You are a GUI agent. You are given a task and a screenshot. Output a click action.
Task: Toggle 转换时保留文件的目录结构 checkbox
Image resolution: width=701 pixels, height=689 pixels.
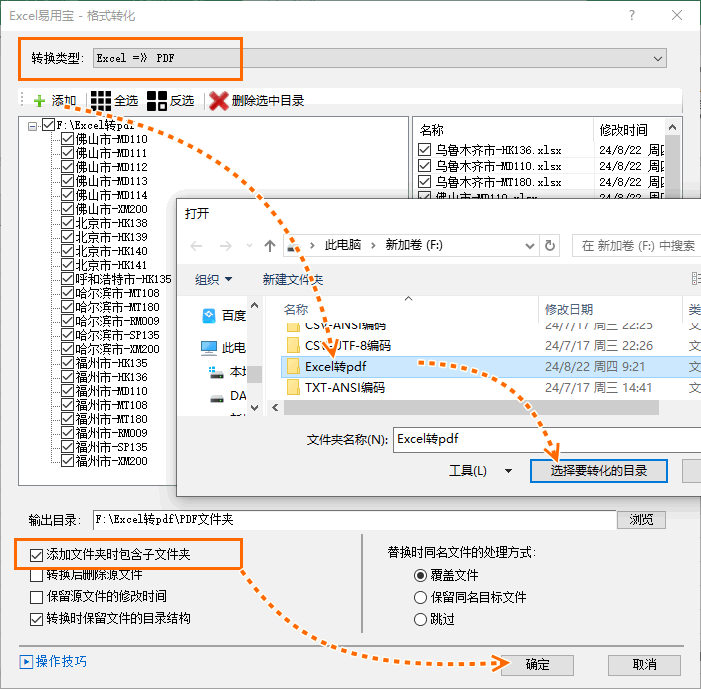(x=36, y=619)
